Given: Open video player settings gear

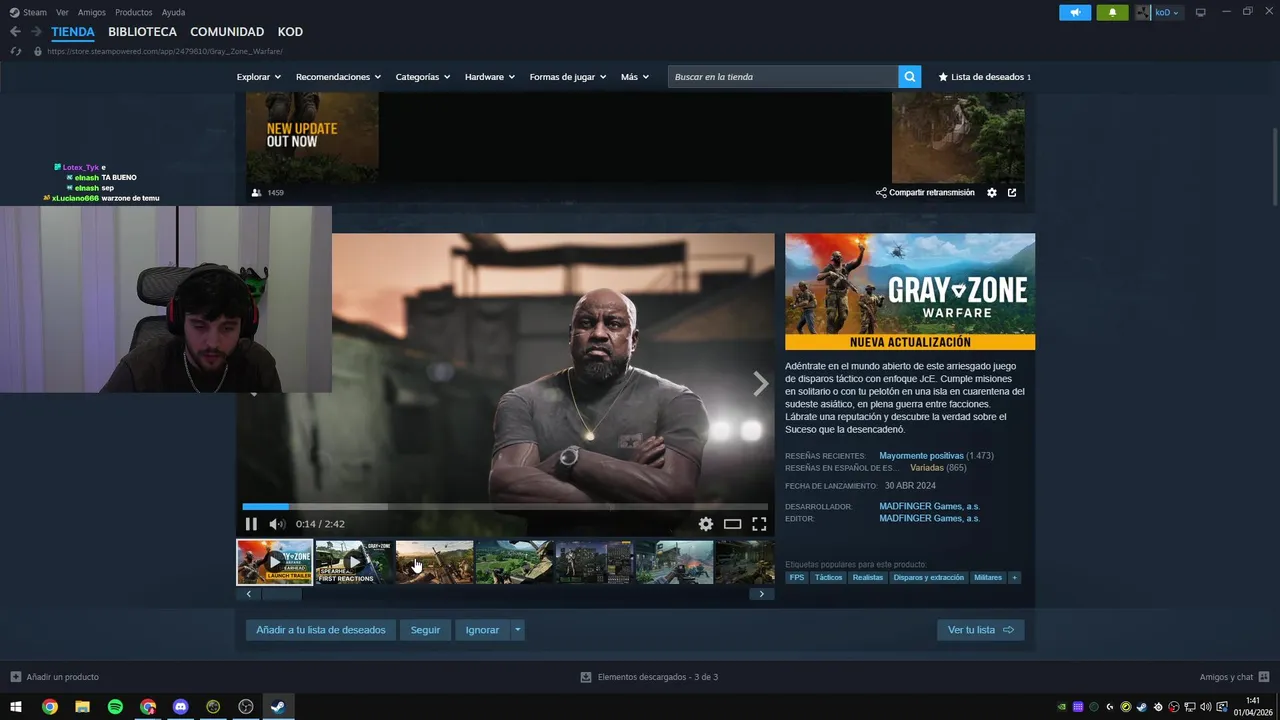Looking at the screenshot, I should coord(706,524).
